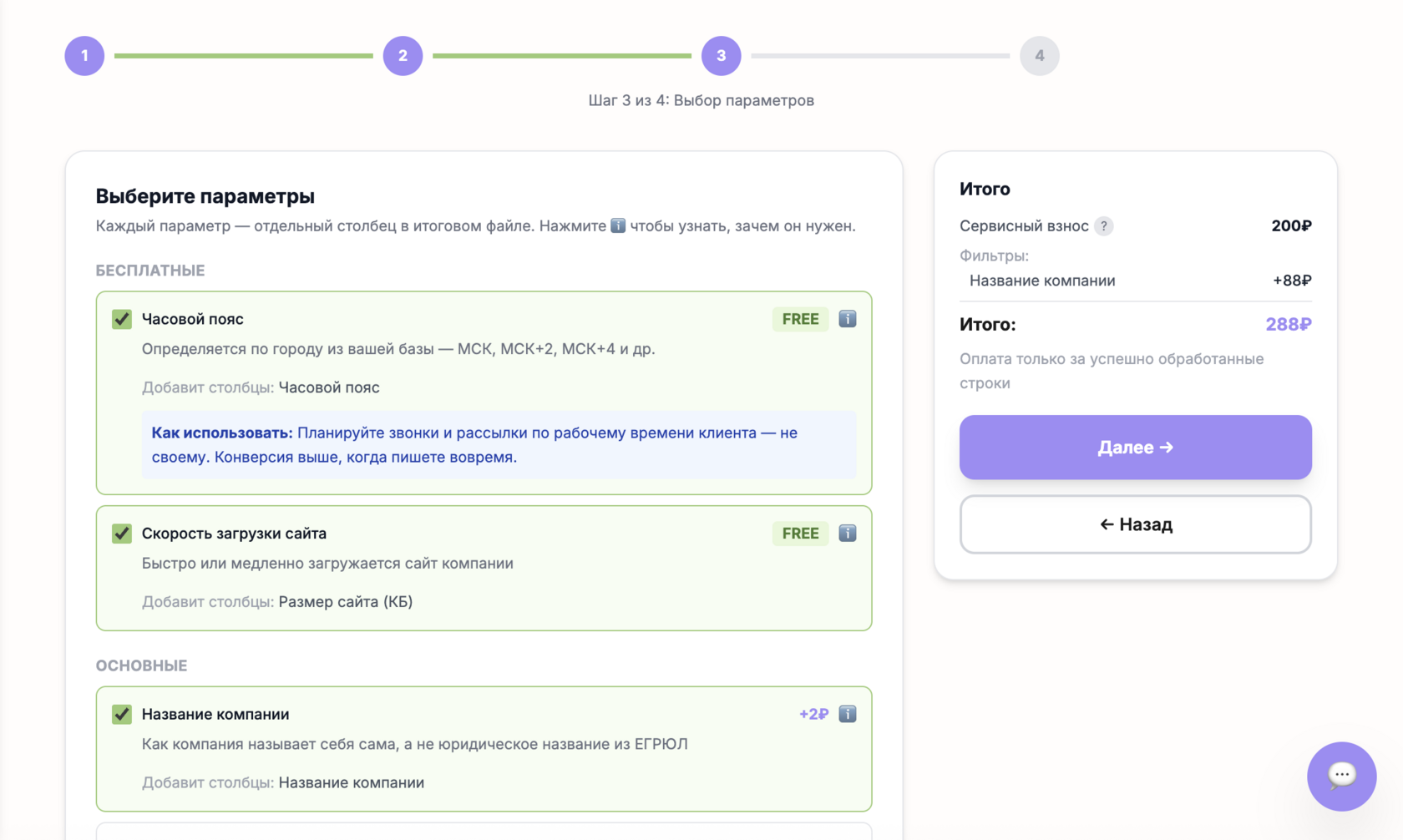1403x840 pixels.
Task: Jump to step 4 in the stepper
Action: coord(1039,56)
